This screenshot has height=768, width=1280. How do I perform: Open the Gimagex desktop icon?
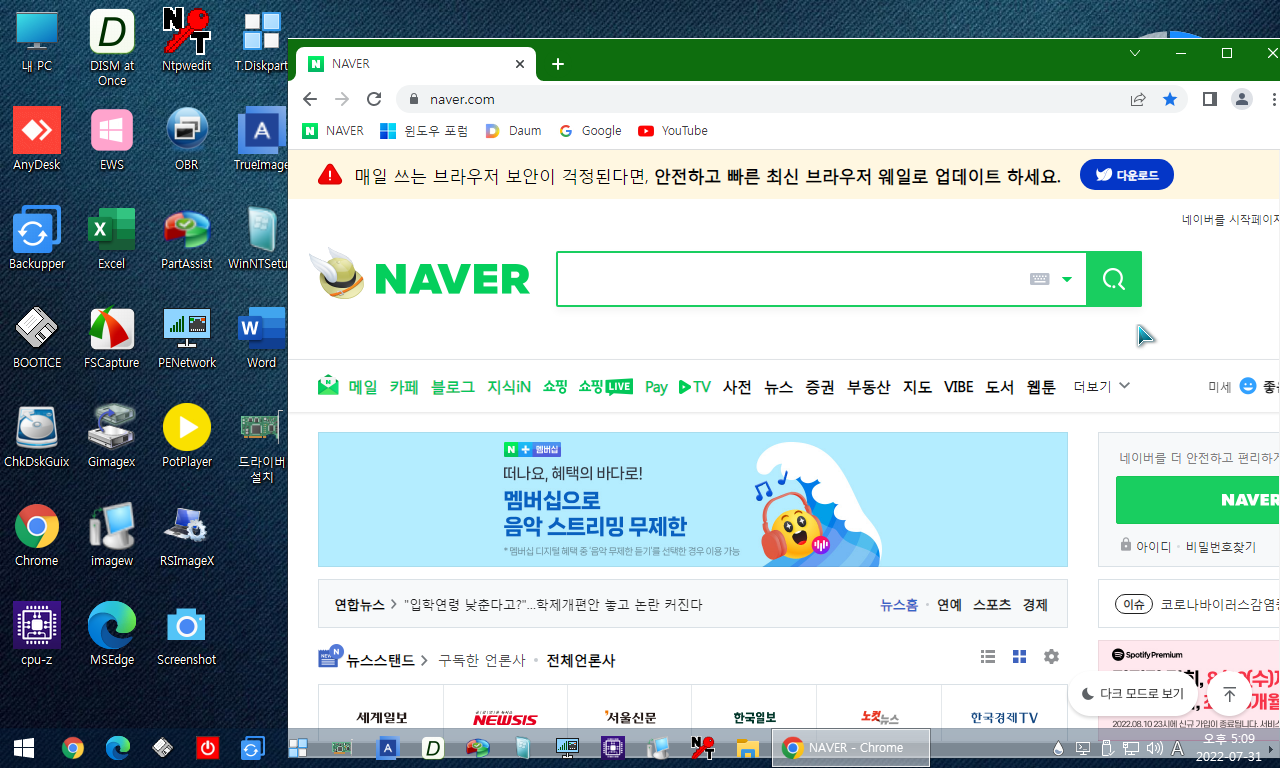coord(112,436)
